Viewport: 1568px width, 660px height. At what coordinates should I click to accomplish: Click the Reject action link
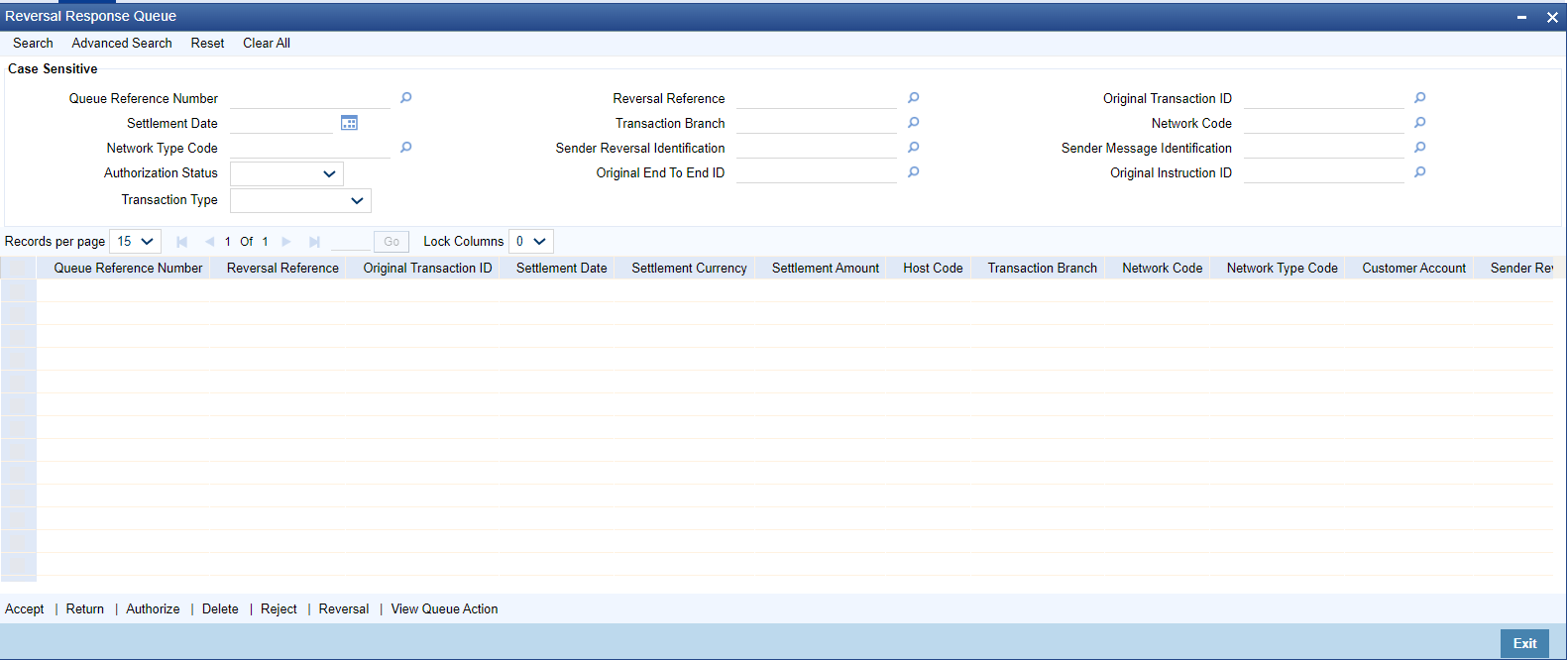click(279, 609)
